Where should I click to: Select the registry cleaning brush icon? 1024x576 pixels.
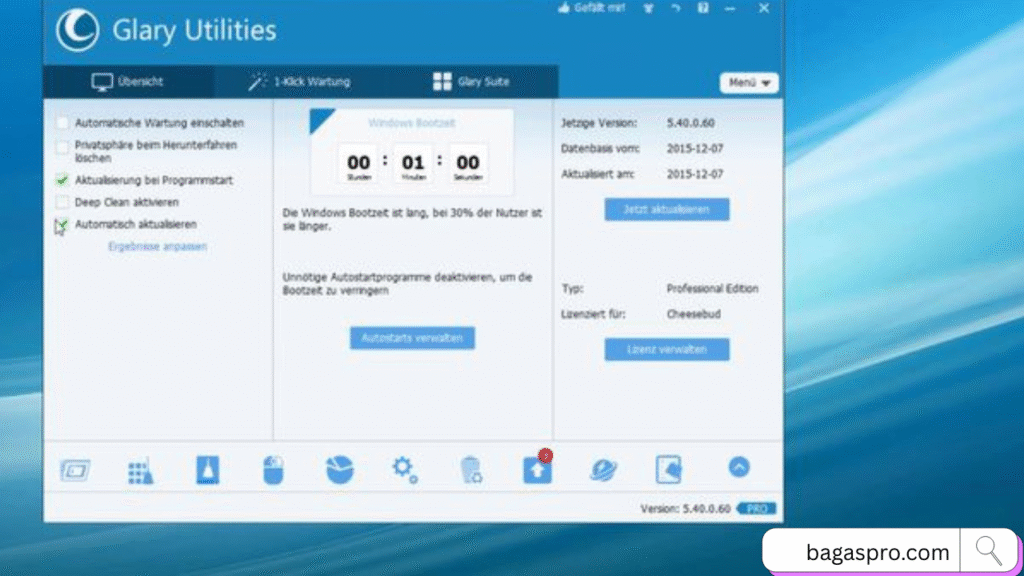coord(140,468)
